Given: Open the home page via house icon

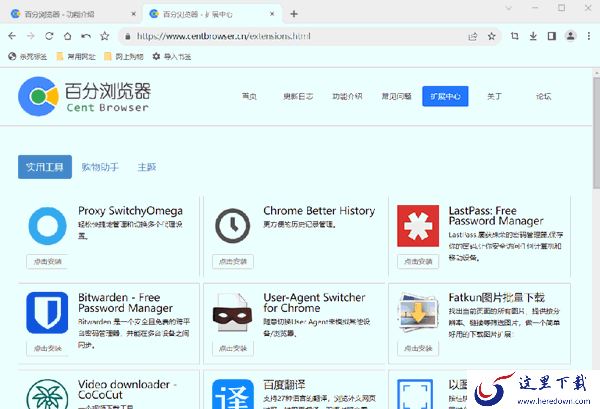Looking at the screenshot, I should tap(67, 36).
